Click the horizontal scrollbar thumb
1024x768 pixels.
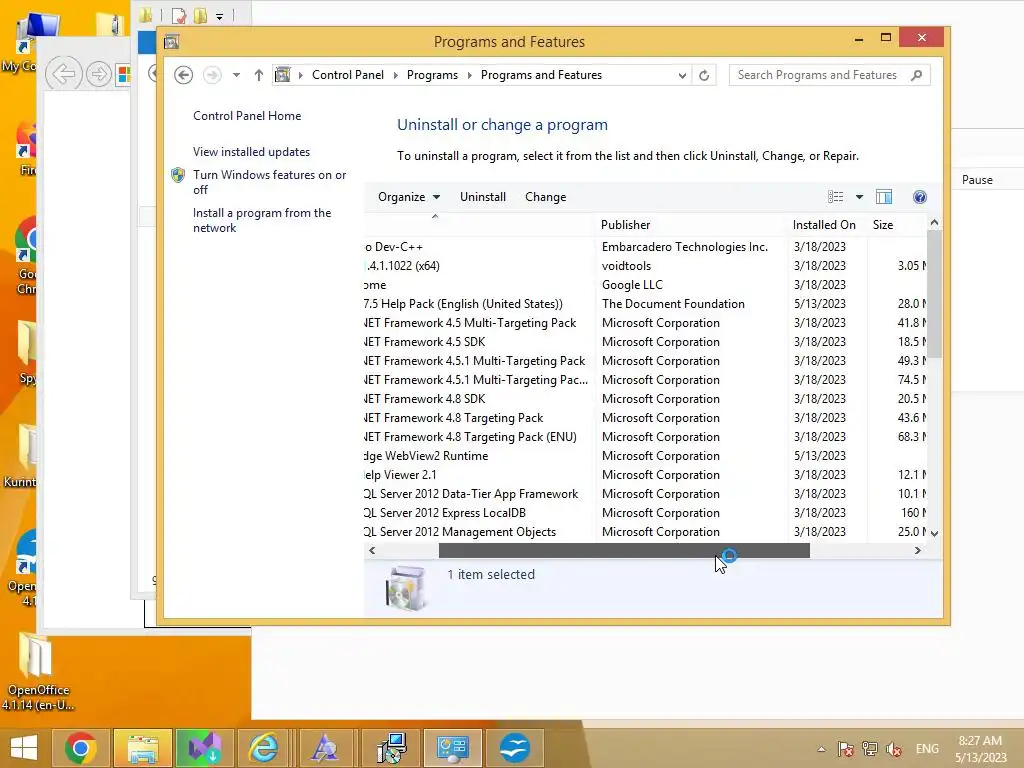pos(624,551)
